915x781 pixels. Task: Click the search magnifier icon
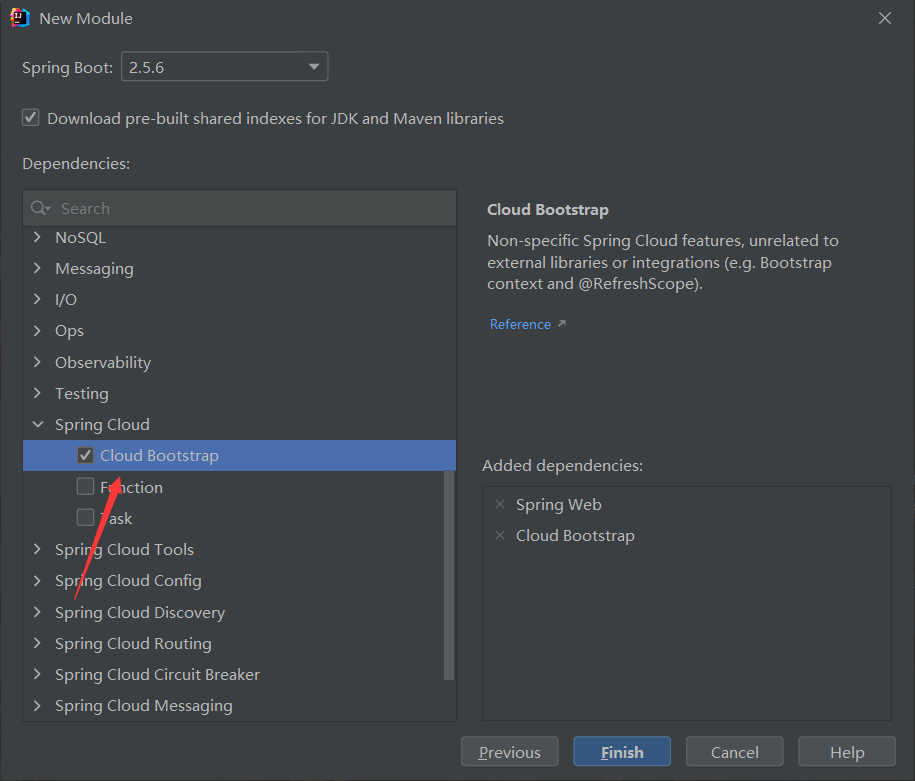40,208
